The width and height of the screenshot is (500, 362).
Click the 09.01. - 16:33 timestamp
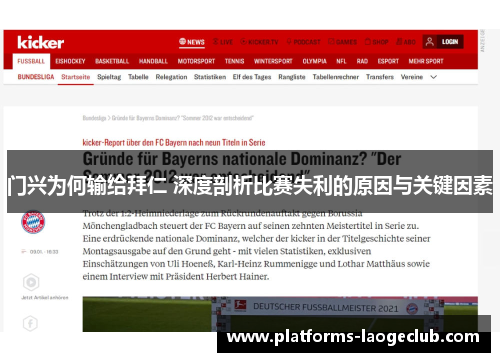[x=44, y=252]
